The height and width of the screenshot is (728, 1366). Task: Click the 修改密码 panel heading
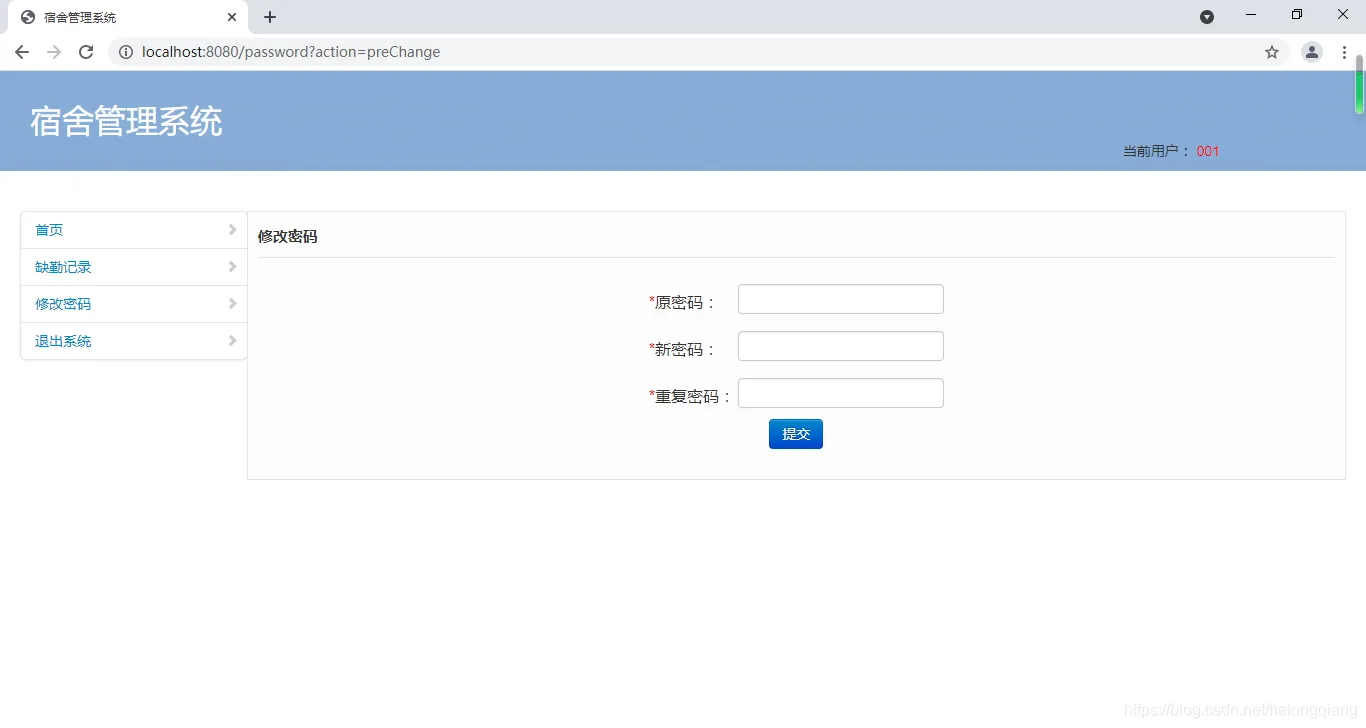(x=288, y=237)
